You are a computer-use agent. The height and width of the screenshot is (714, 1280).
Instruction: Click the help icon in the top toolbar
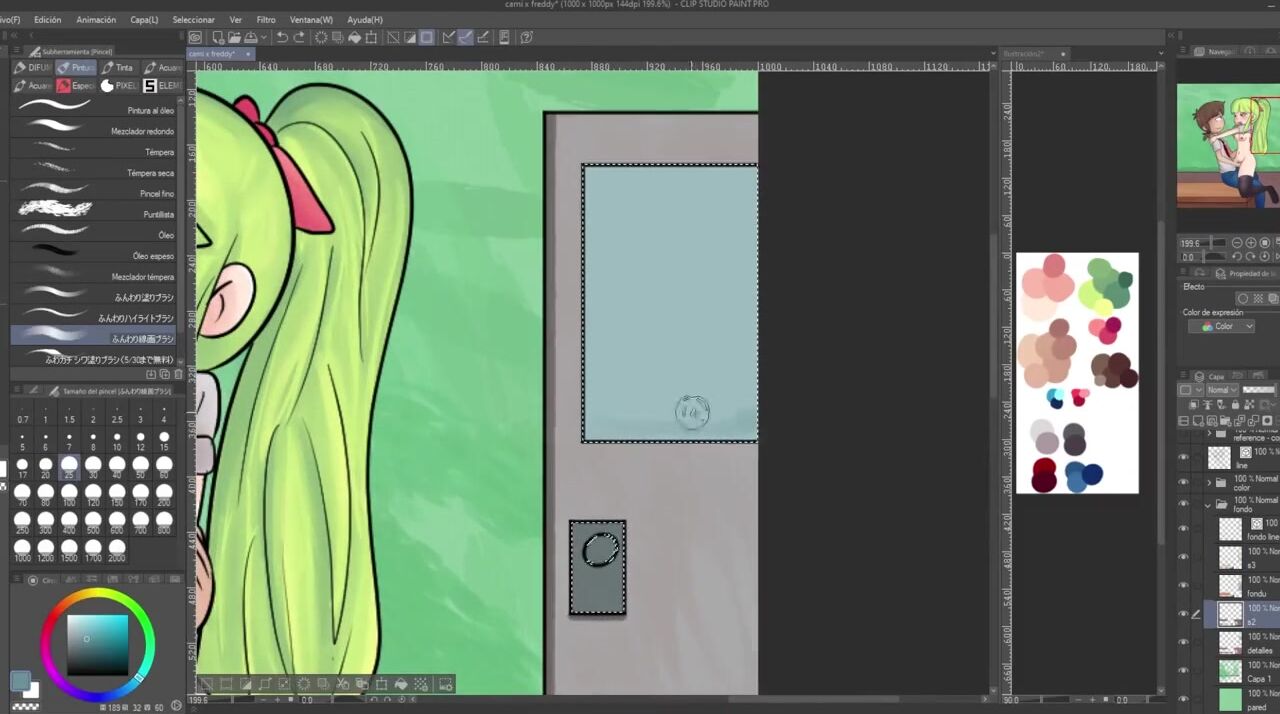(x=526, y=38)
